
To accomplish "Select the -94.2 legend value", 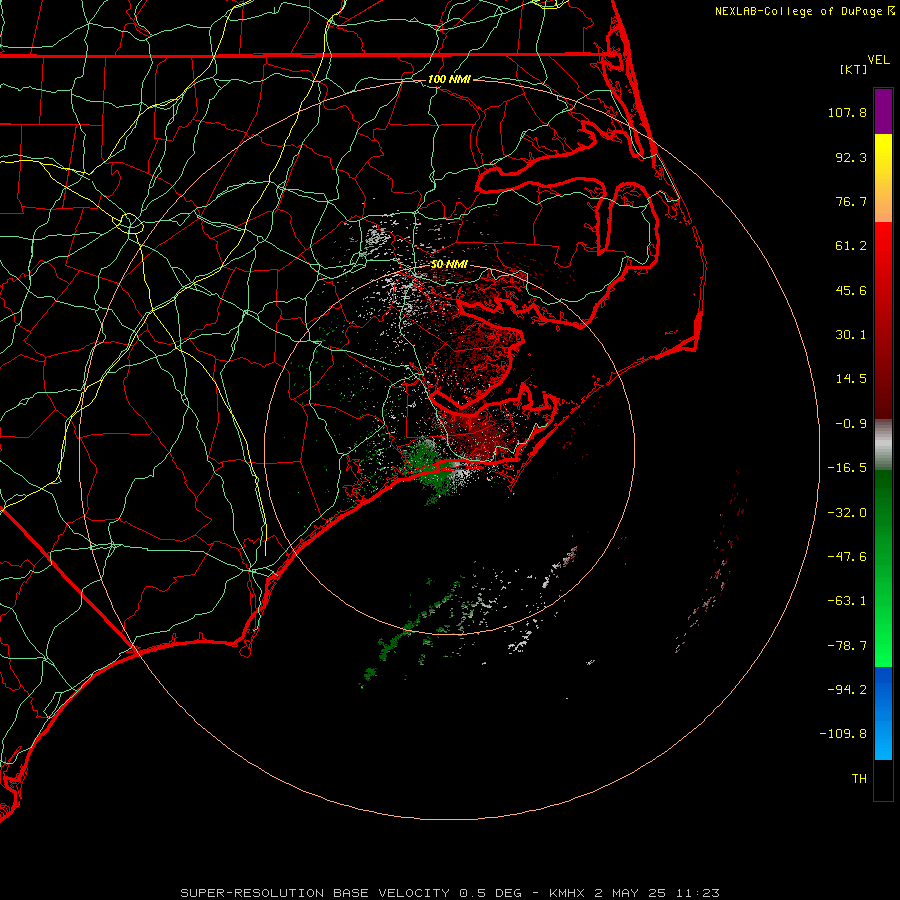I will click(847, 690).
